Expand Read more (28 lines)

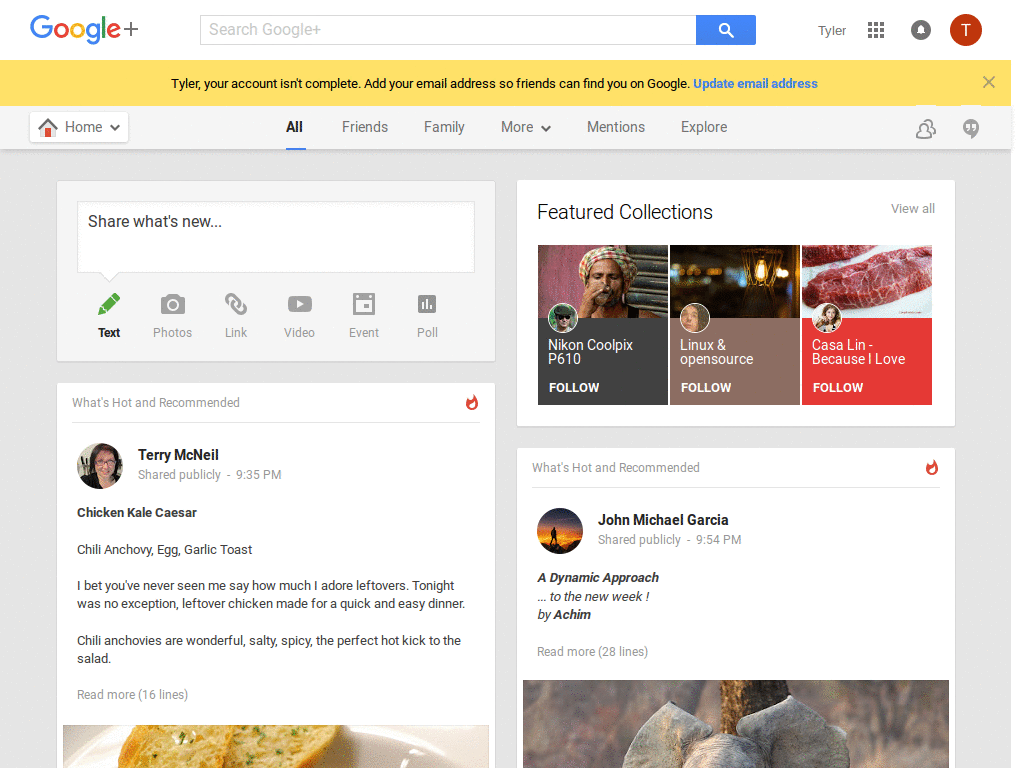click(x=592, y=651)
